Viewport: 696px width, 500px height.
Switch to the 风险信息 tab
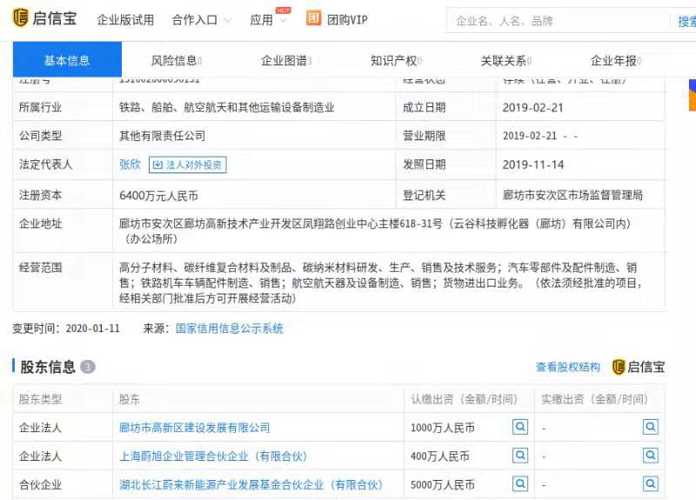pyautogui.click(x=176, y=60)
